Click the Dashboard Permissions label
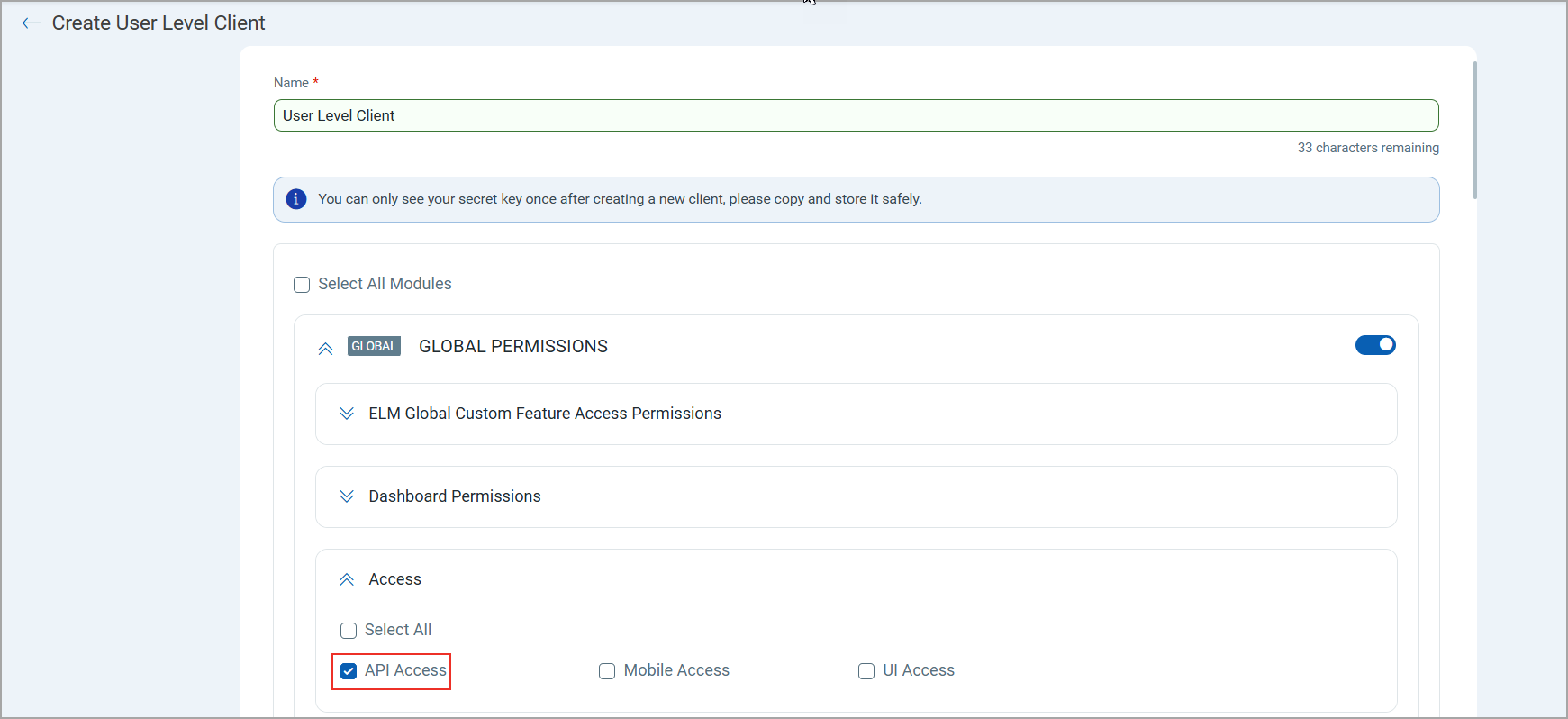The width and height of the screenshot is (1568, 719). (x=455, y=496)
